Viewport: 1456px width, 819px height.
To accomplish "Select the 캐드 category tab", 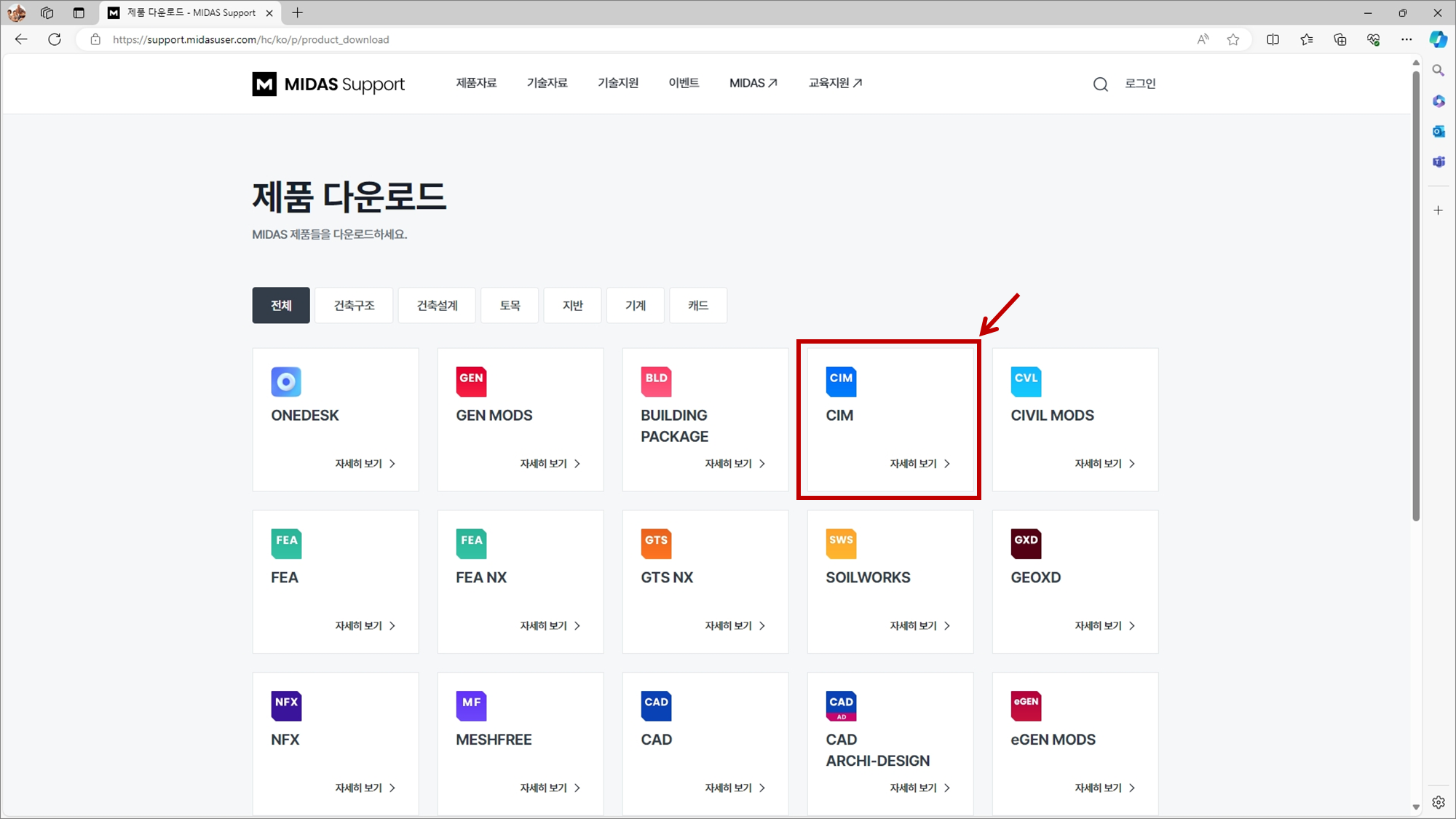I will click(x=697, y=305).
